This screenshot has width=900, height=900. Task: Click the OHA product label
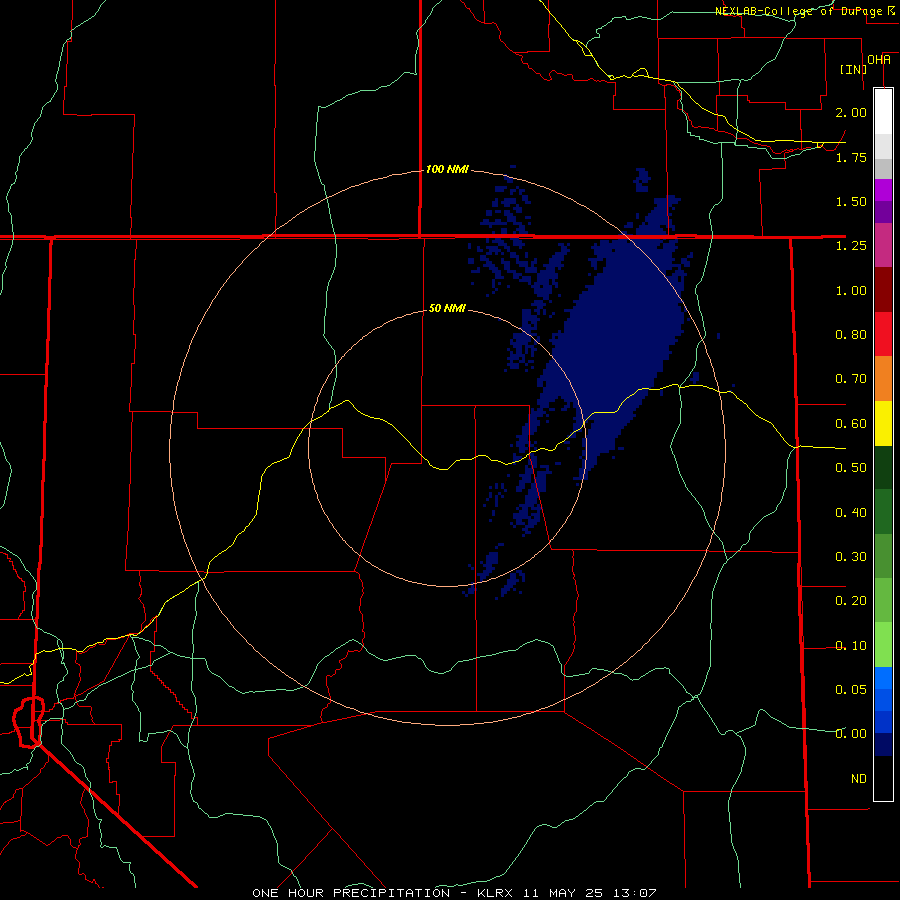[x=879, y=60]
